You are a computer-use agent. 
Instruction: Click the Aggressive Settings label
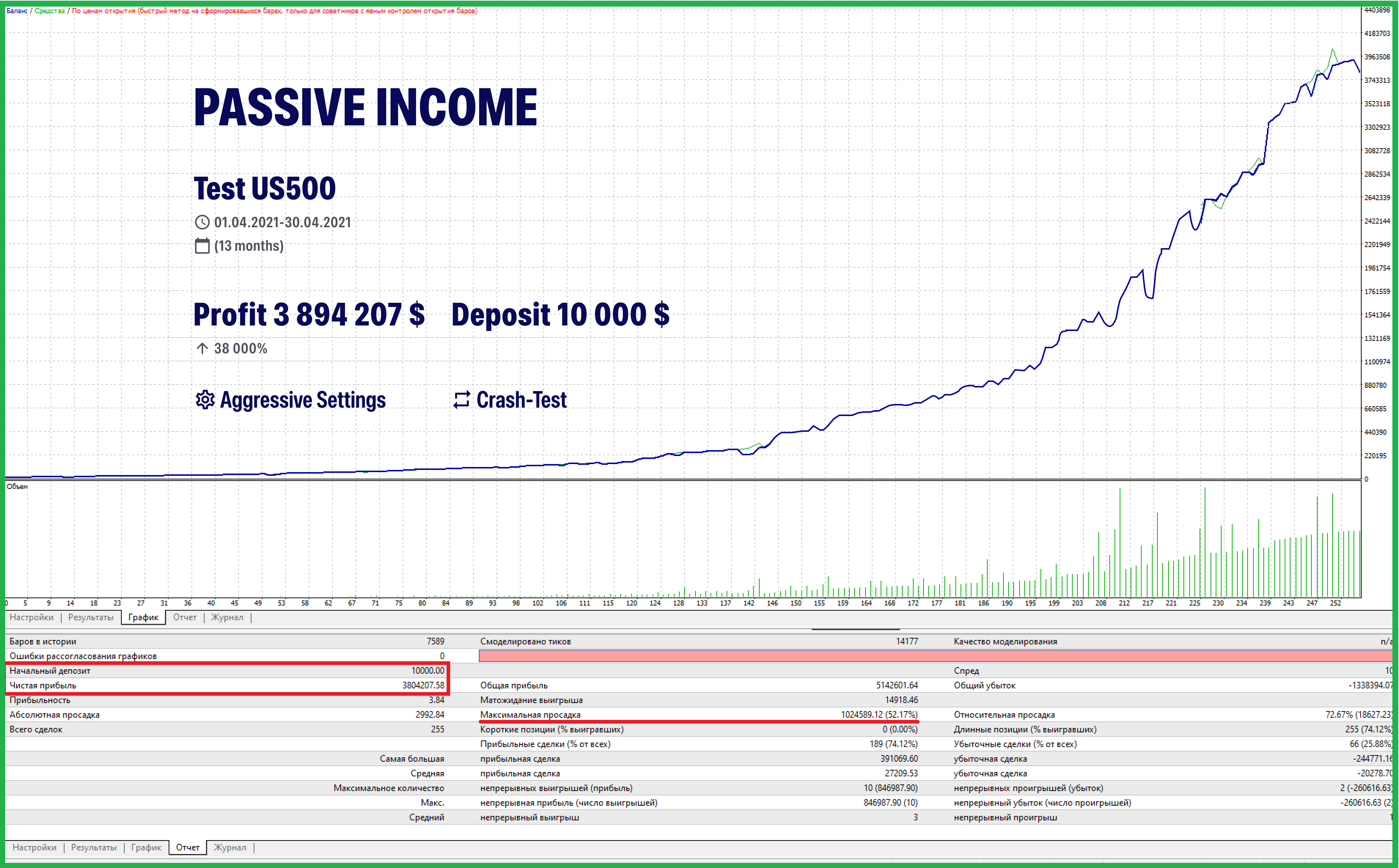pyautogui.click(x=302, y=400)
